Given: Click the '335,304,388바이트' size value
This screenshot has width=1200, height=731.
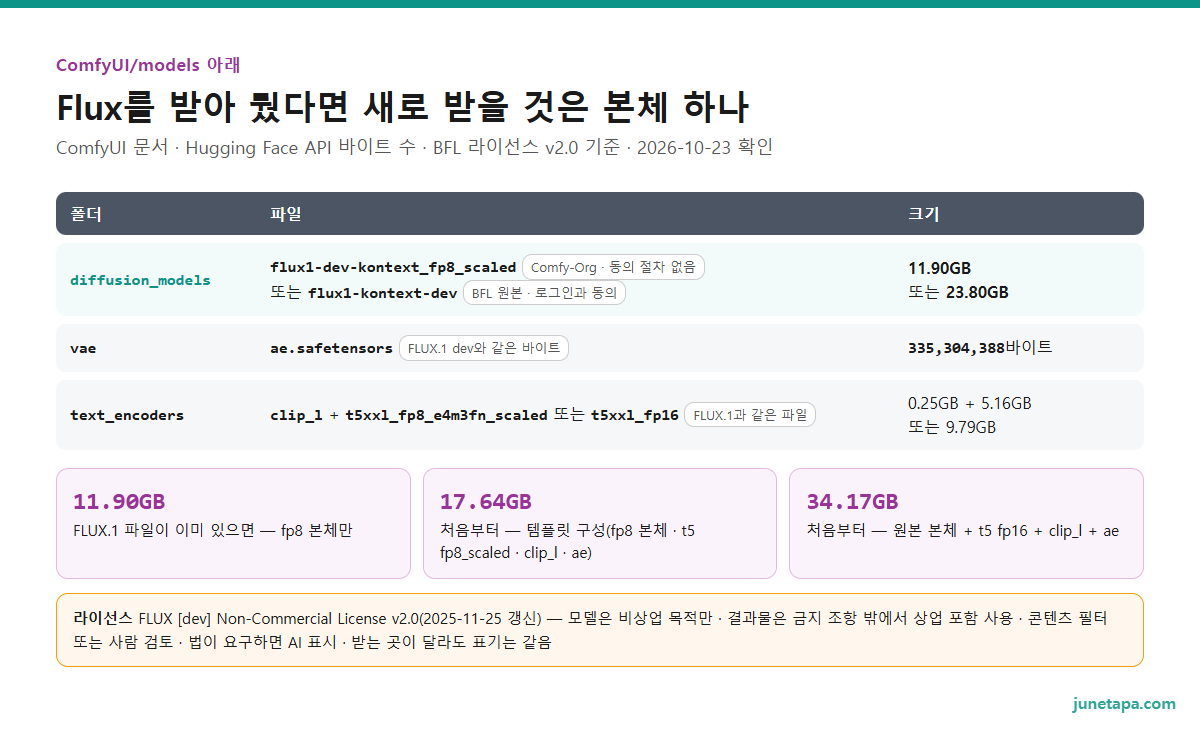Looking at the screenshot, I should point(980,347).
